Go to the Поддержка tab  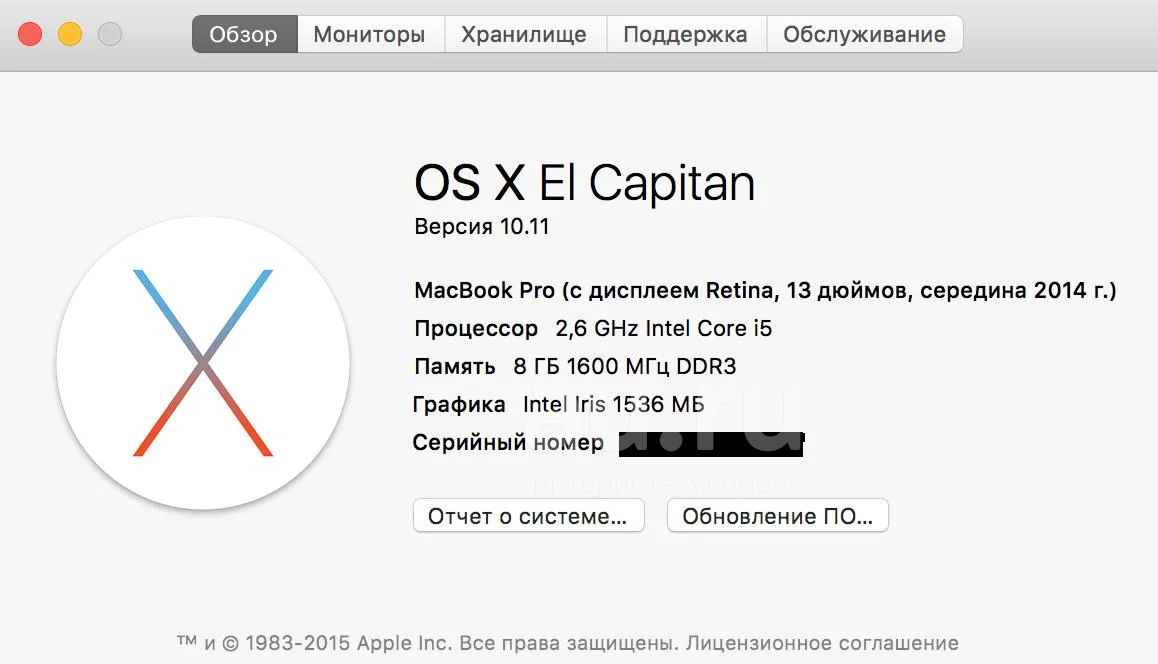coord(685,34)
